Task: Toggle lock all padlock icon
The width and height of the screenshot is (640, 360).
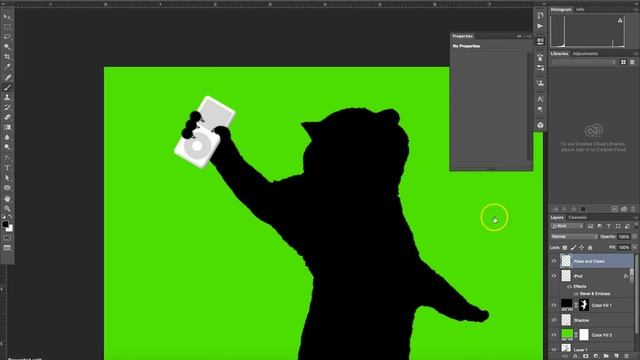Action: [590, 247]
